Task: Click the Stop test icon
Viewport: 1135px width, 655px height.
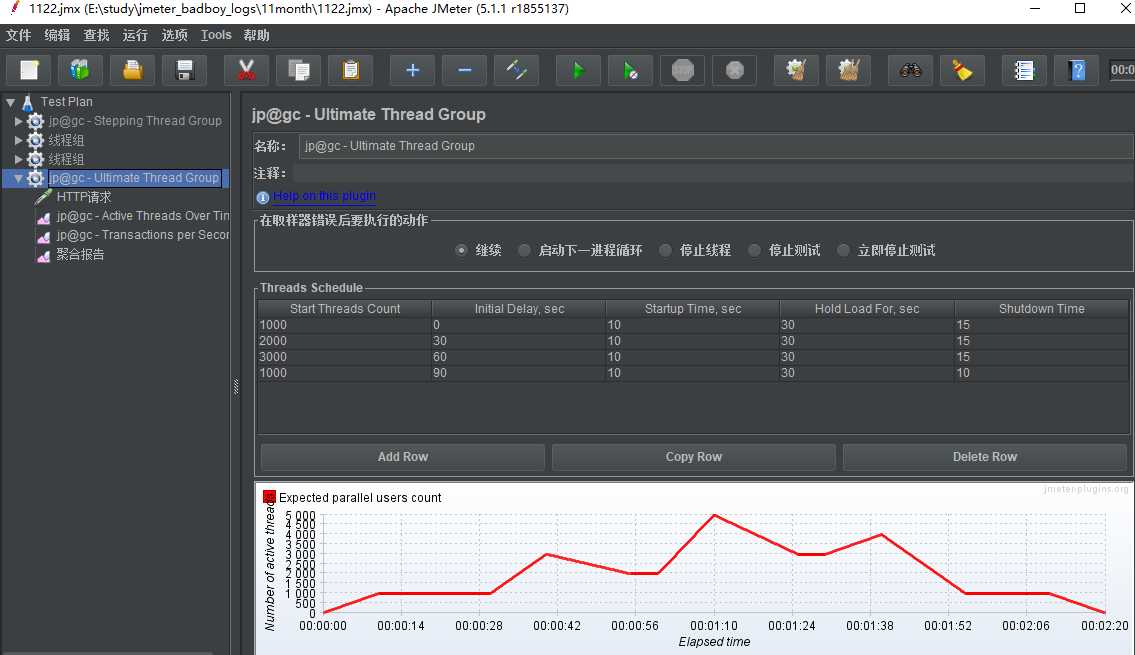Action: (x=682, y=70)
